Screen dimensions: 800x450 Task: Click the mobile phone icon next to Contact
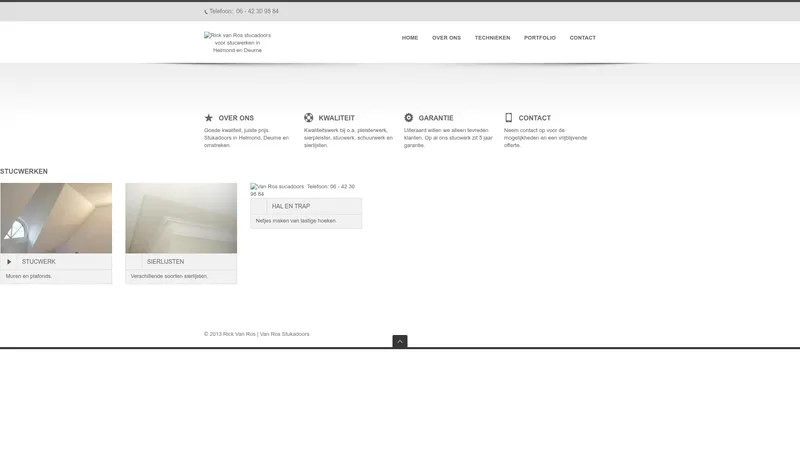(x=508, y=117)
